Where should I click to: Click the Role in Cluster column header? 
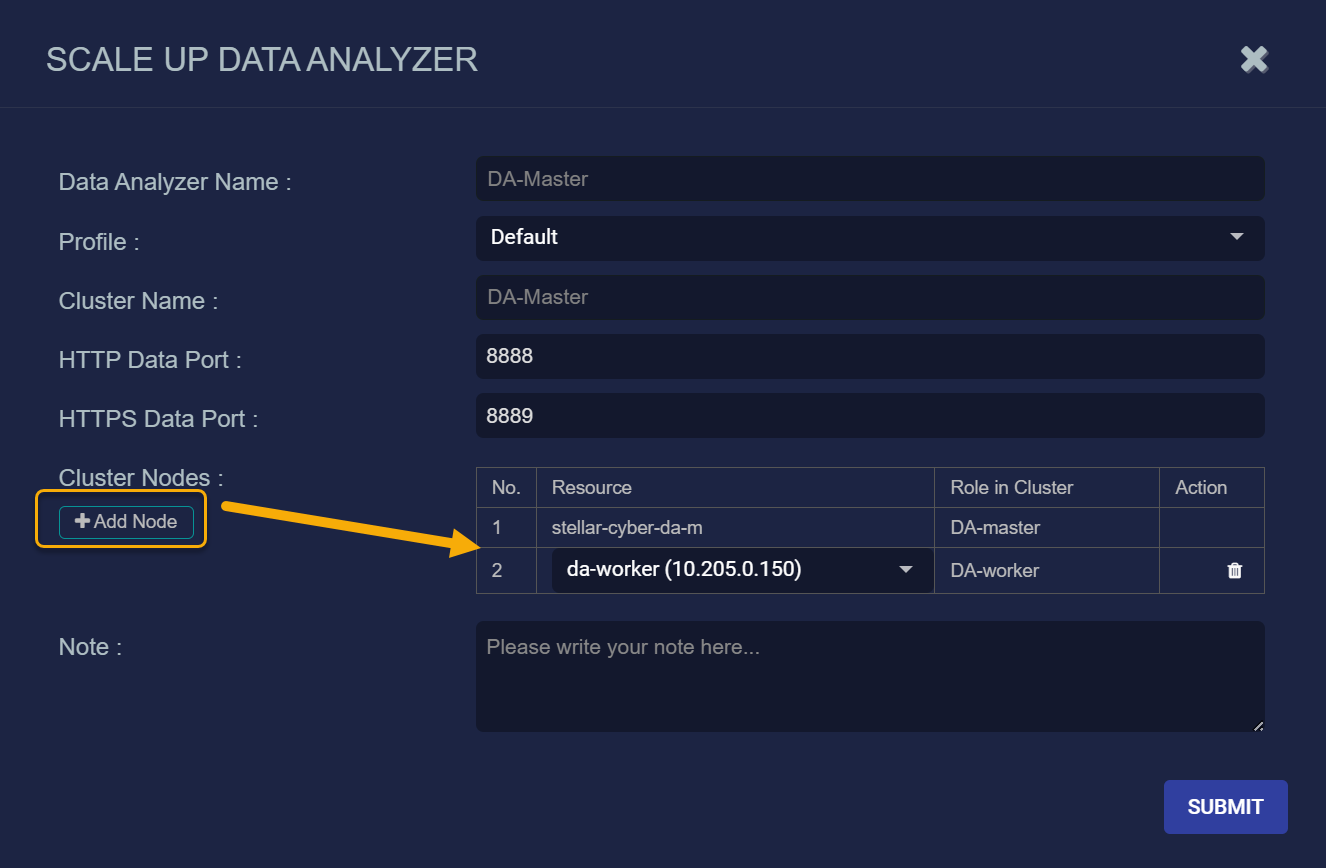1011,488
